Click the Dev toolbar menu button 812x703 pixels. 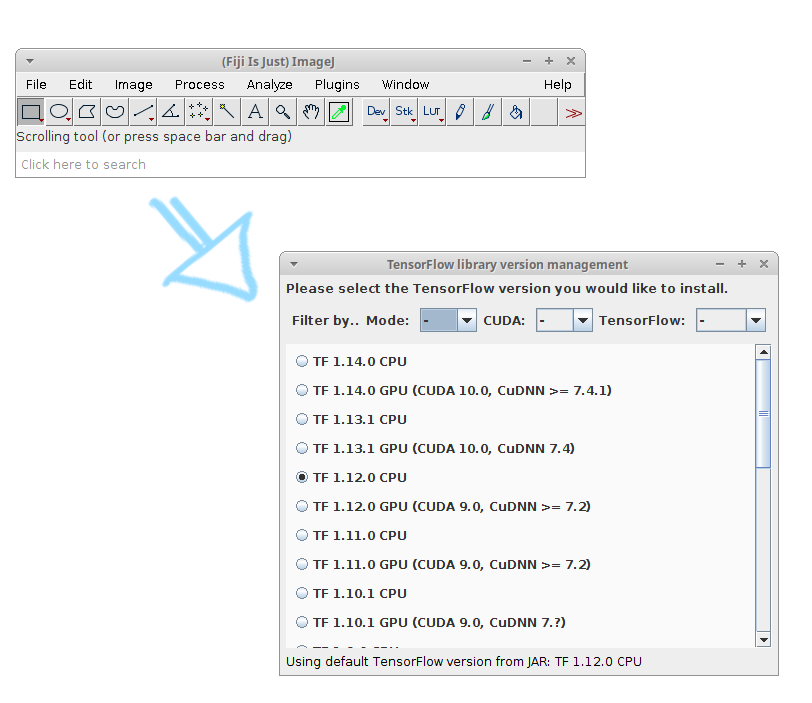376,112
